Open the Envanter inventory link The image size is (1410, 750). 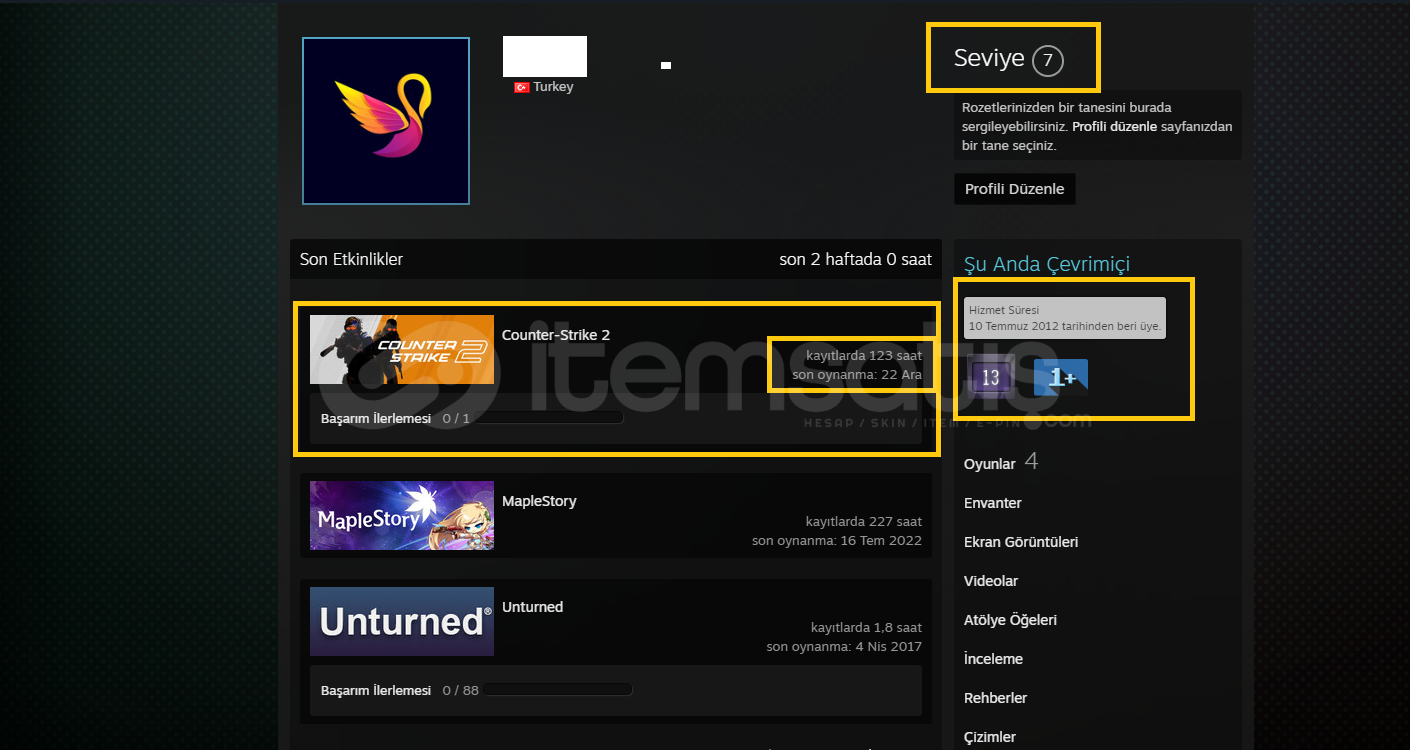tap(993, 503)
